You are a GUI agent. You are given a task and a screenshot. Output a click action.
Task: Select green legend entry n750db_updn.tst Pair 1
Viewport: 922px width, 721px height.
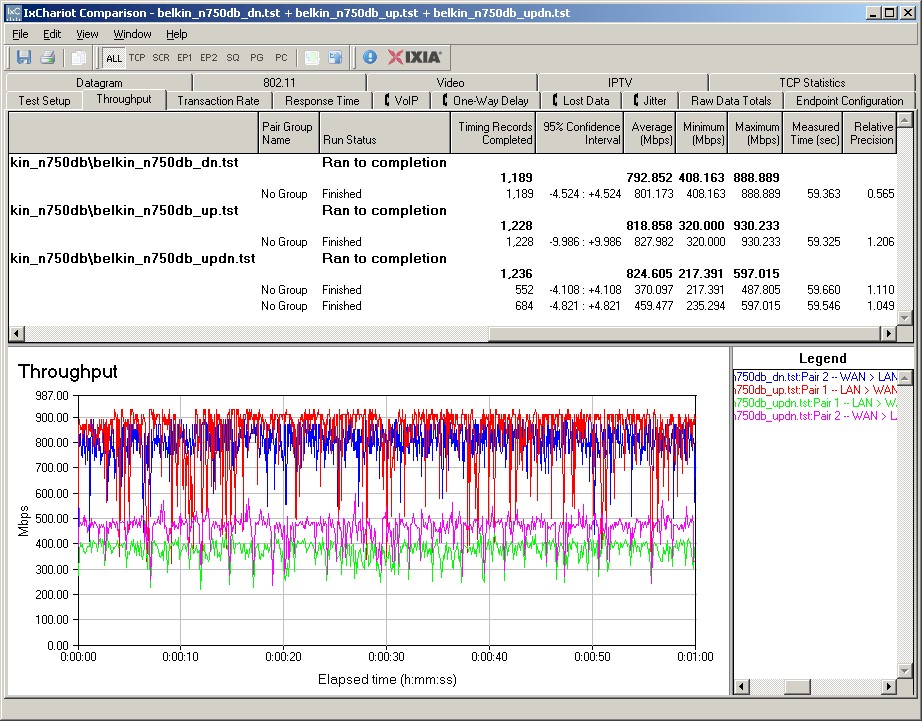click(816, 403)
